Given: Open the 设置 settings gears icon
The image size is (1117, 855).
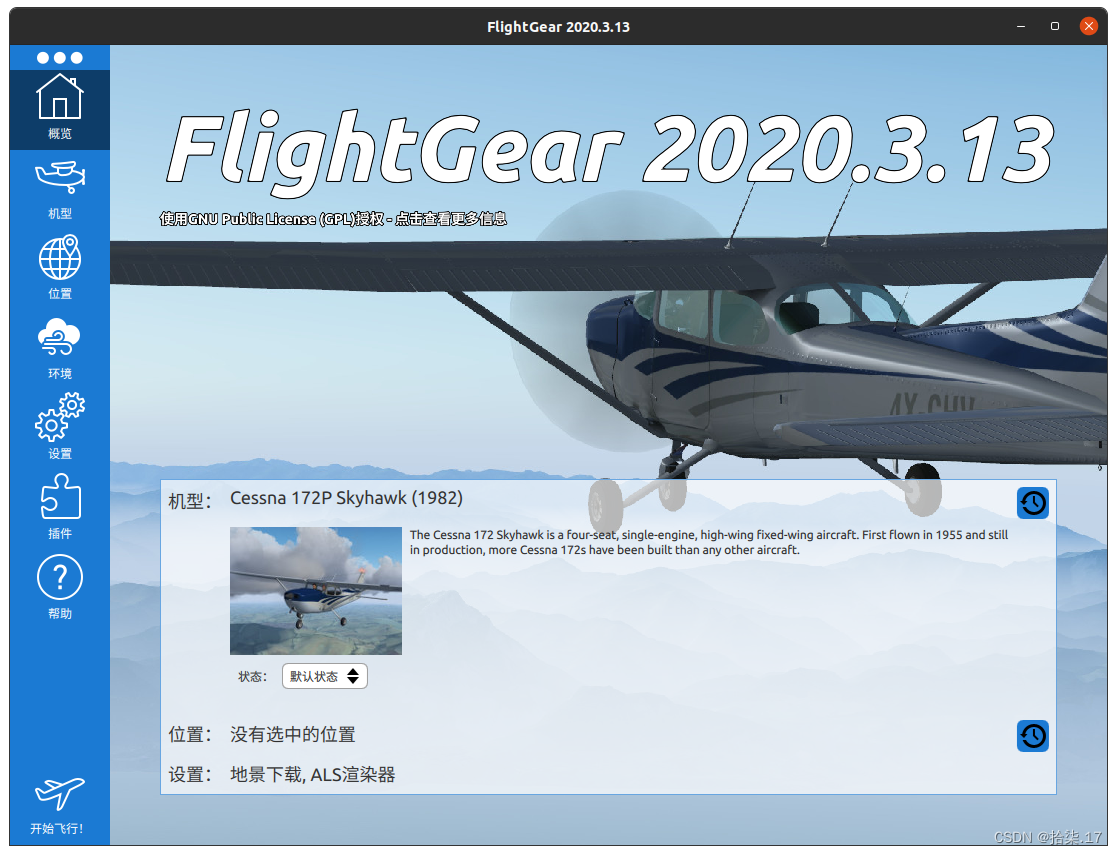Looking at the screenshot, I should [x=59, y=420].
